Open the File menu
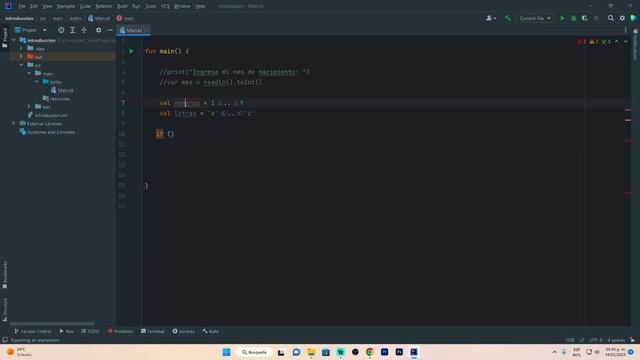 [22, 6]
